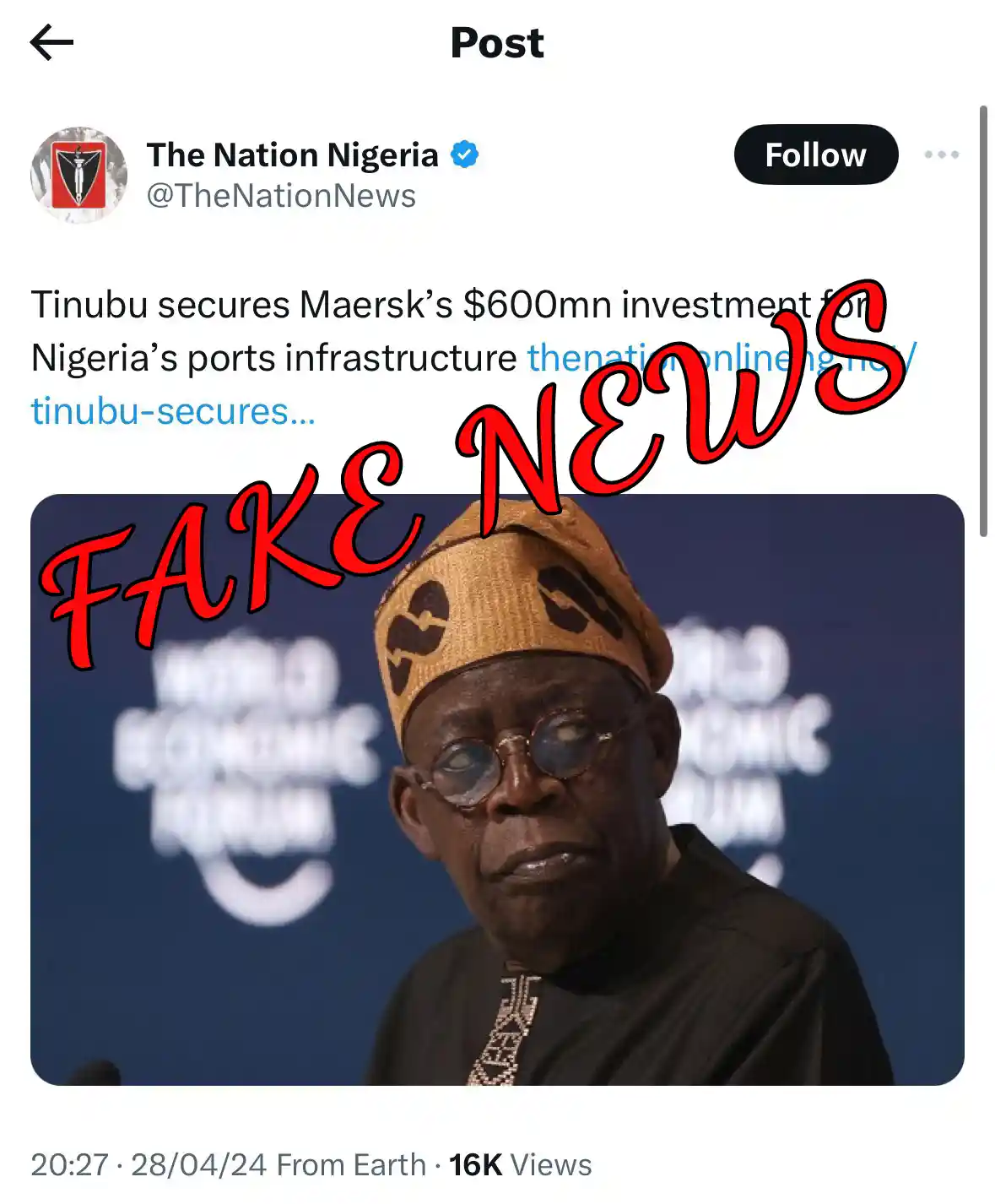
Task: Click the tinubu-secures… link text
Action: pyautogui.click(x=173, y=412)
